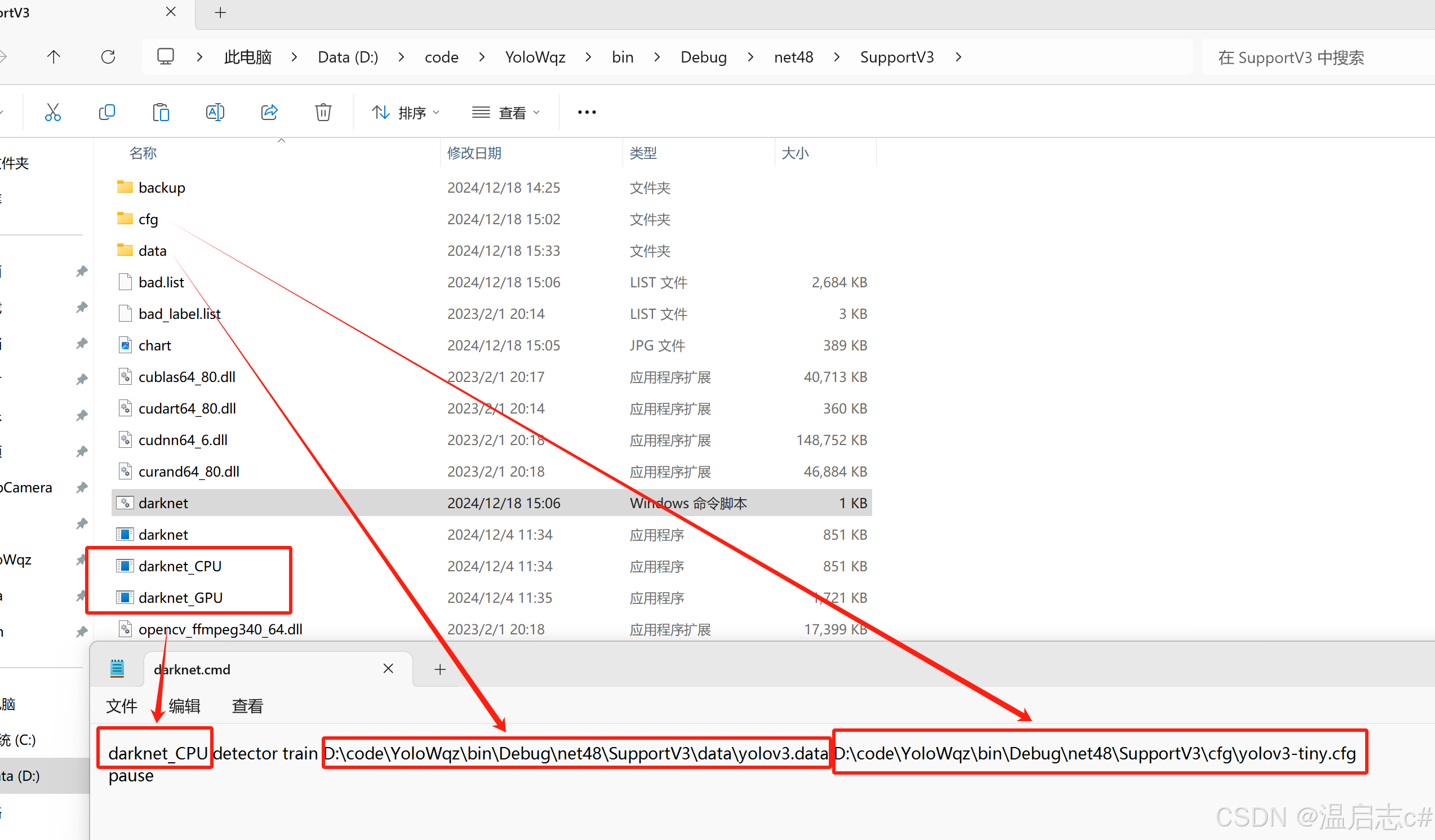Expand the chevron after SupportV3 breadcrumb
1435x840 pixels.
tap(958, 57)
